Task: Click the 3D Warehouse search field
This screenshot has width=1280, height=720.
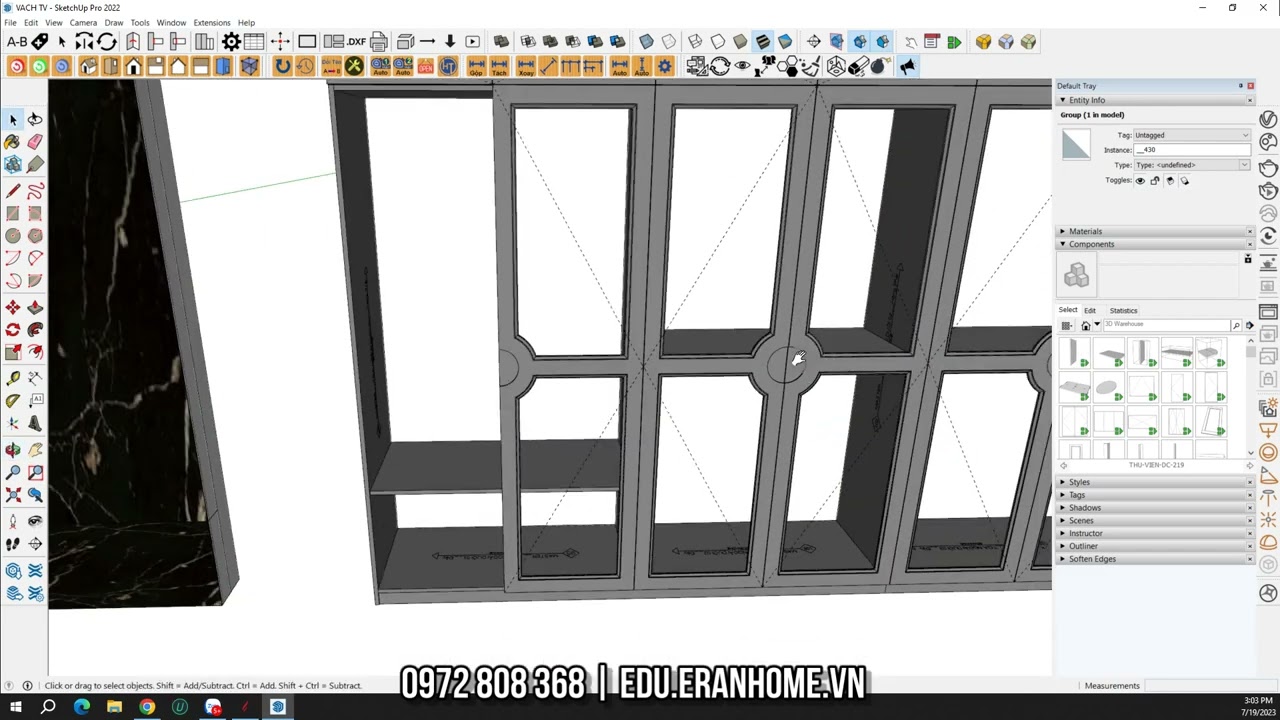Action: (x=1165, y=325)
